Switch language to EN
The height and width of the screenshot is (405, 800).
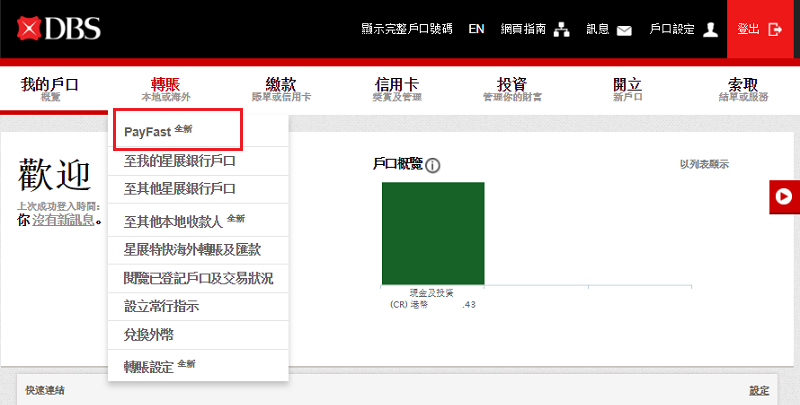(x=476, y=30)
